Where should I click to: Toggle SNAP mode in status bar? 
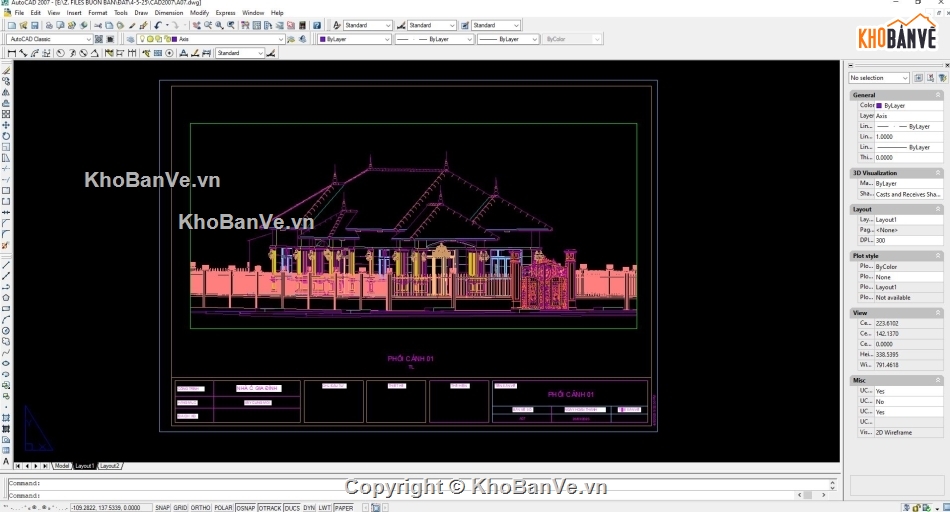point(162,508)
